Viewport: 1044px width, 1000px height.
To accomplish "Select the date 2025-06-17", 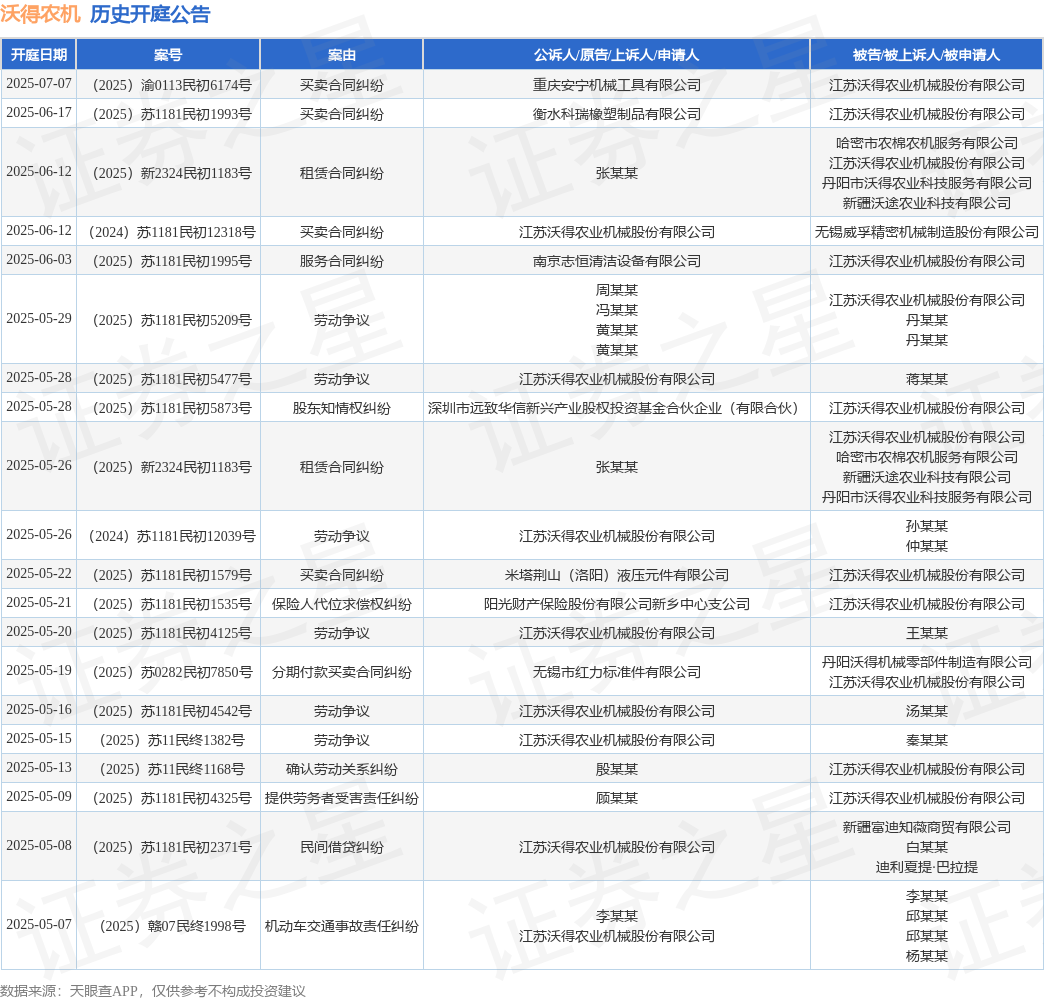I will 39,113.
